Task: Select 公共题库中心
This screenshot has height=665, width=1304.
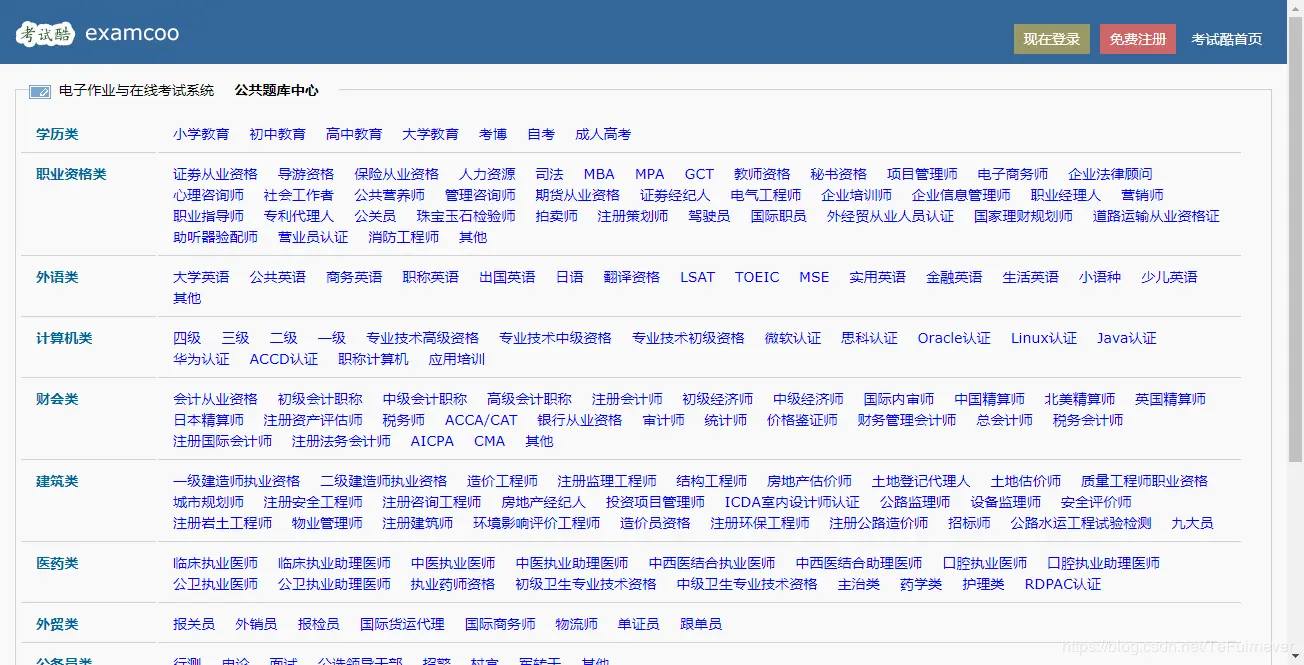Action: click(274, 90)
